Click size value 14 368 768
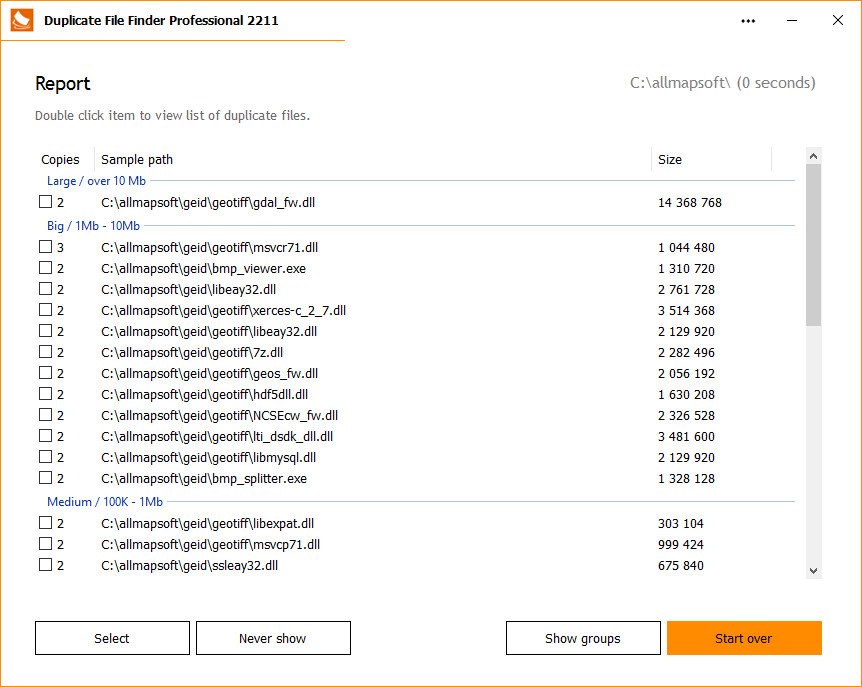862x687 pixels. pyautogui.click(x=690, y=202)
